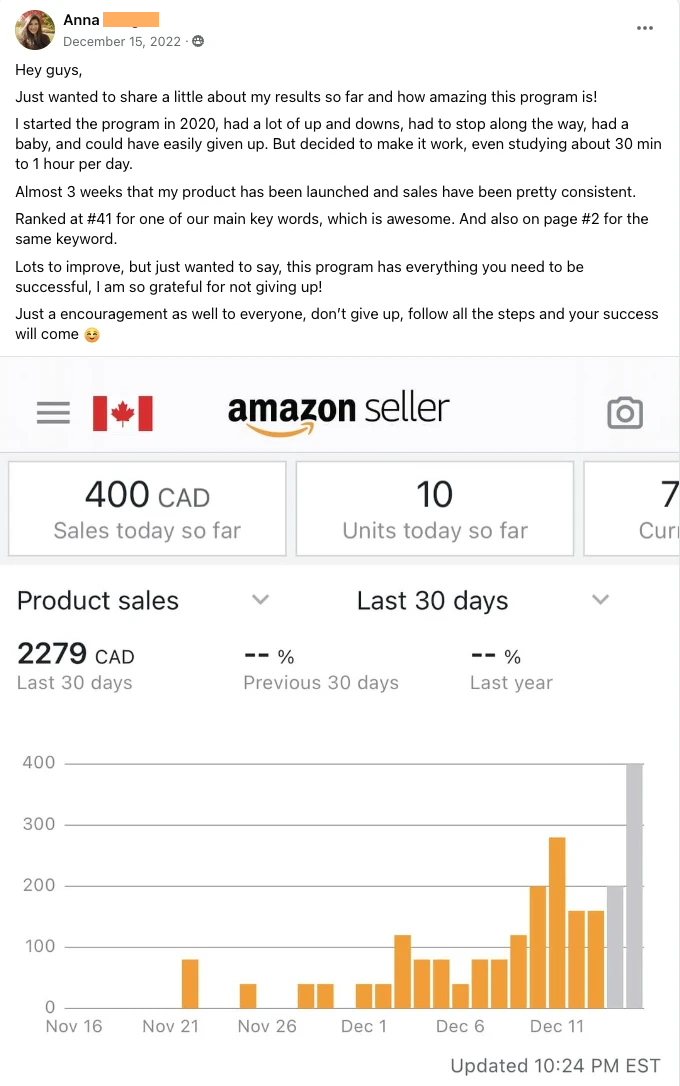
Task: Open the Units today so far card
Action: (x=435, y=508)
